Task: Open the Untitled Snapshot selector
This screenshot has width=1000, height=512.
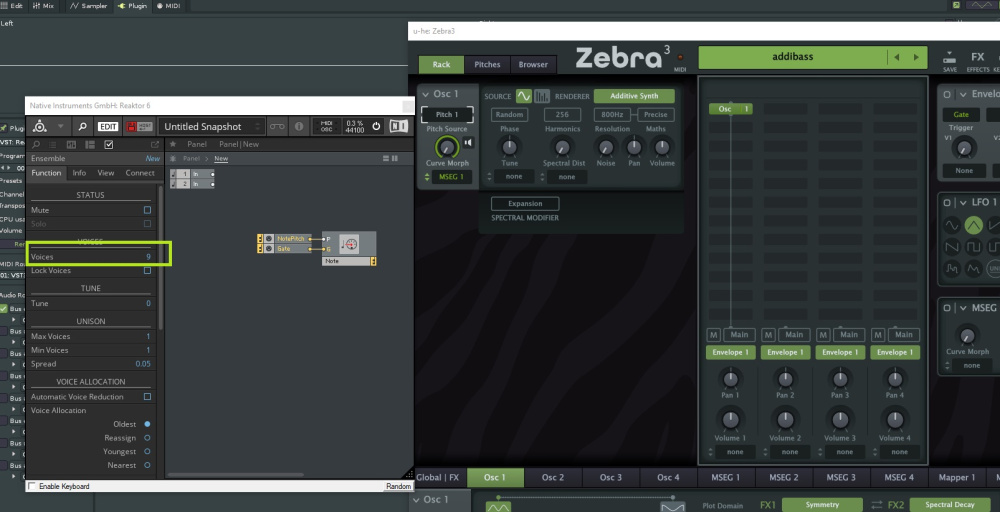Action: pos(211,126)
